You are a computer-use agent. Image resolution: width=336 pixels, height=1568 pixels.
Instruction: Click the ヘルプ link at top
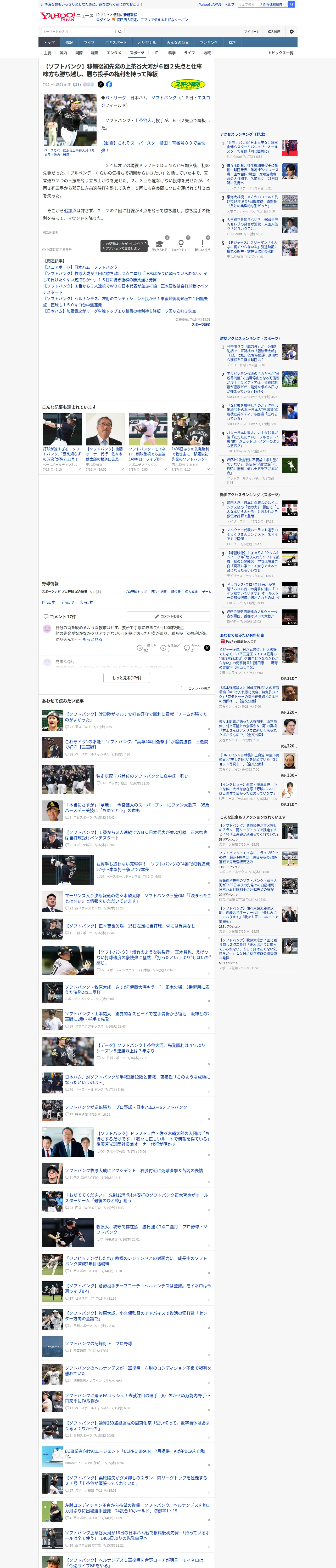click(229, 4)
